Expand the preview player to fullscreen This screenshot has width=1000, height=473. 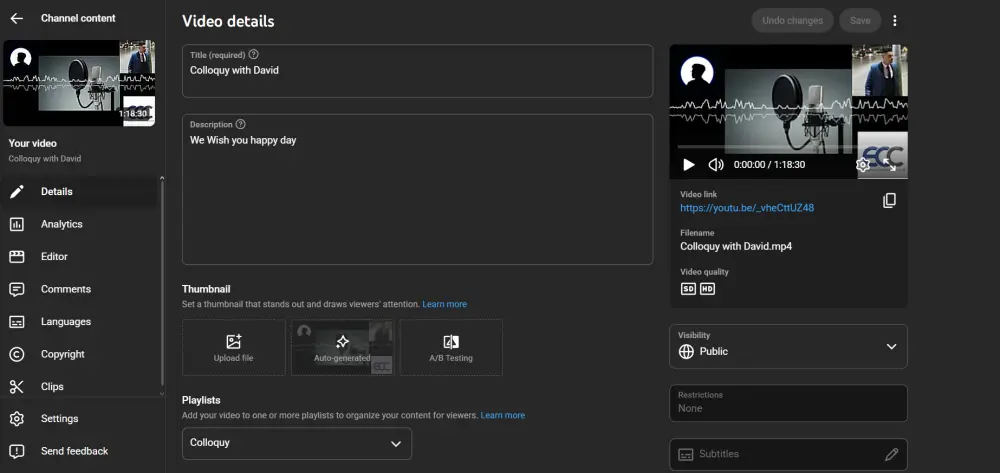890,164
